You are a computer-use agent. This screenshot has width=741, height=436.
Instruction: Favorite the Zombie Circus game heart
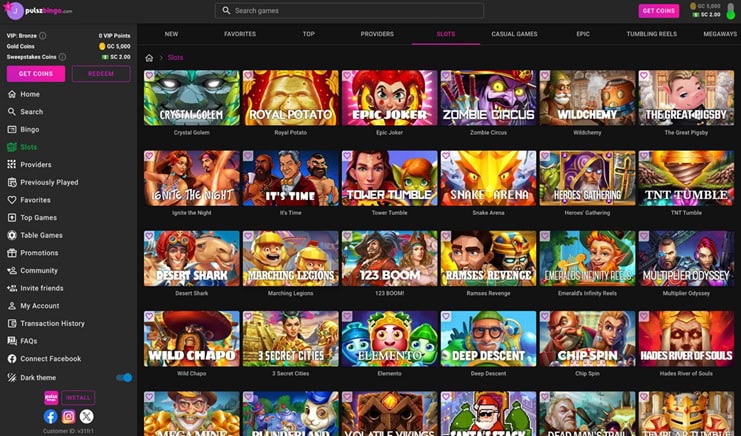(446, 76)
